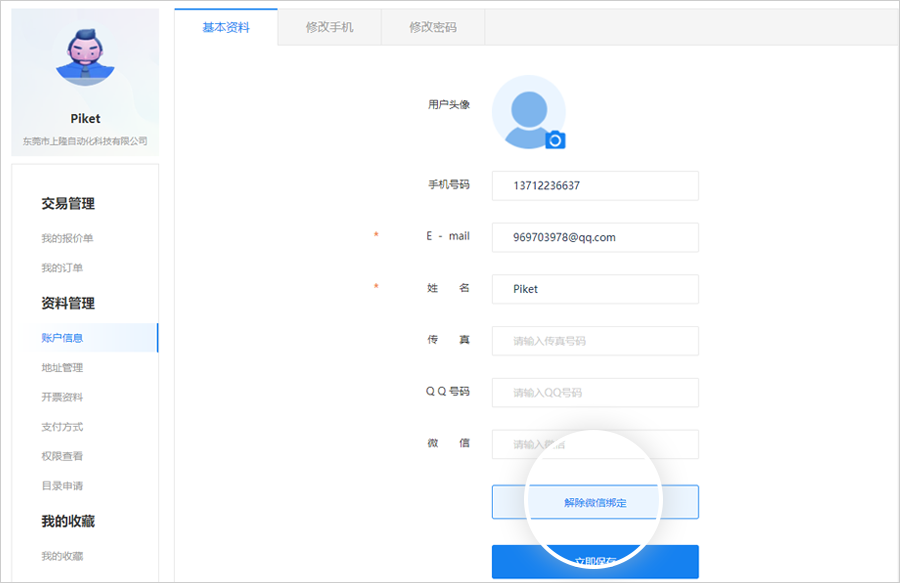Open the 修改密码 tab

click(433, 27)
